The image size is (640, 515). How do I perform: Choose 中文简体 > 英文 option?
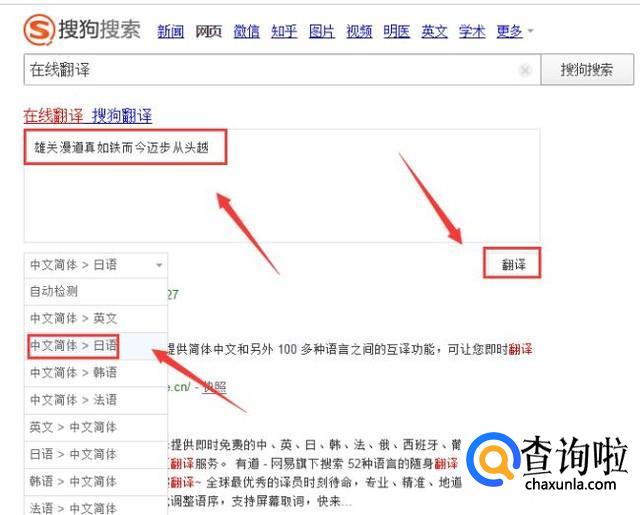pyautogui.click(x=96, y=319)
